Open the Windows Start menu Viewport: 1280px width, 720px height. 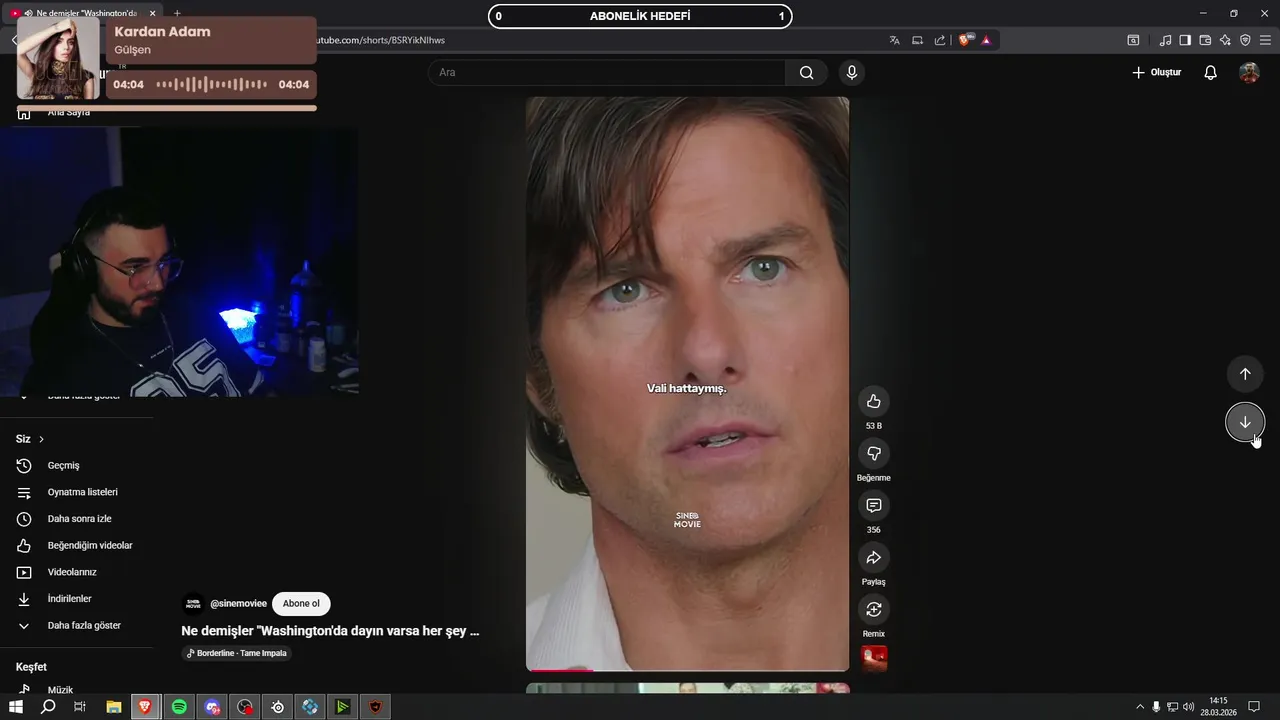tap(16, 707)
